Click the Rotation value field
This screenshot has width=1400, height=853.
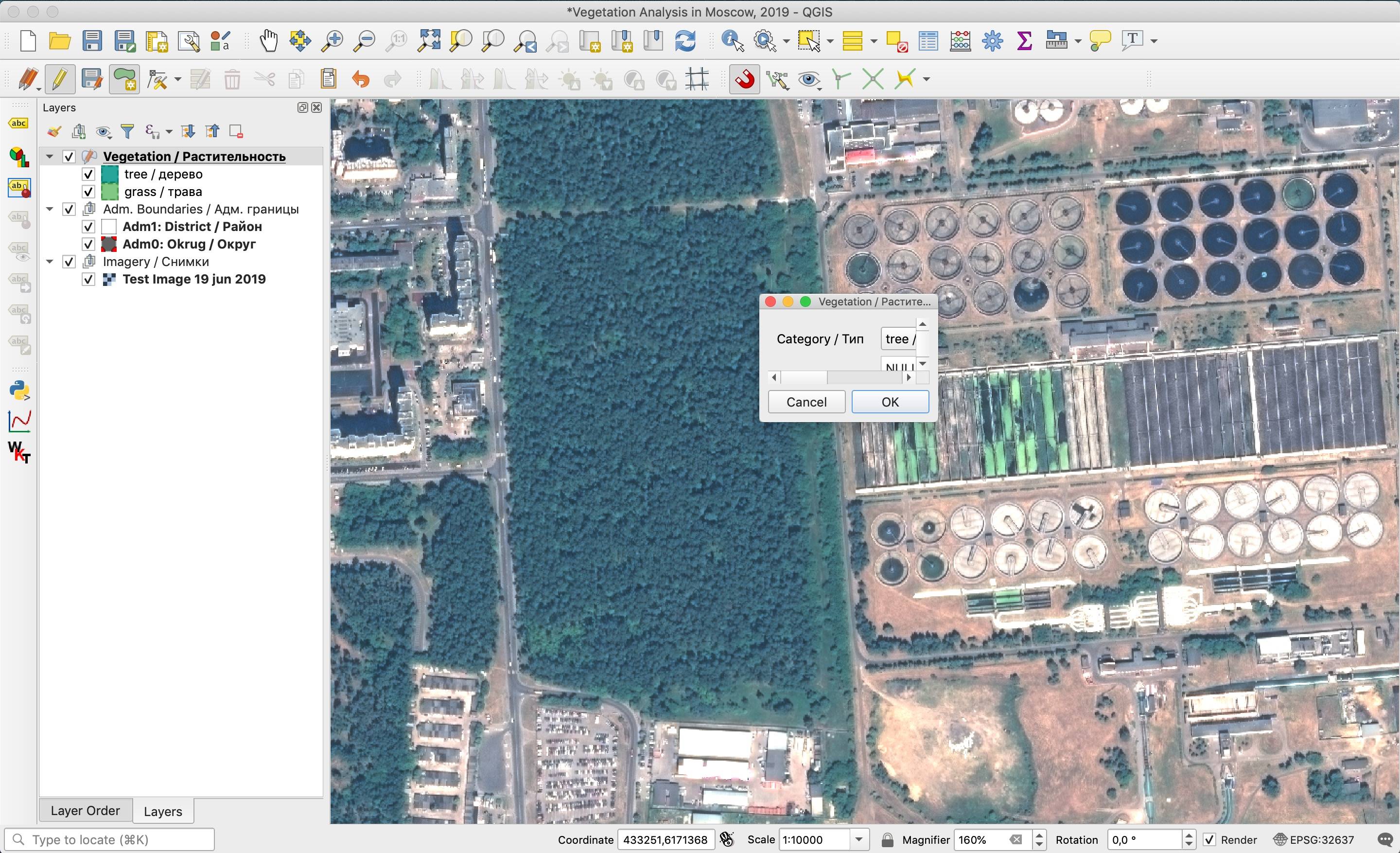point(1144,840)
